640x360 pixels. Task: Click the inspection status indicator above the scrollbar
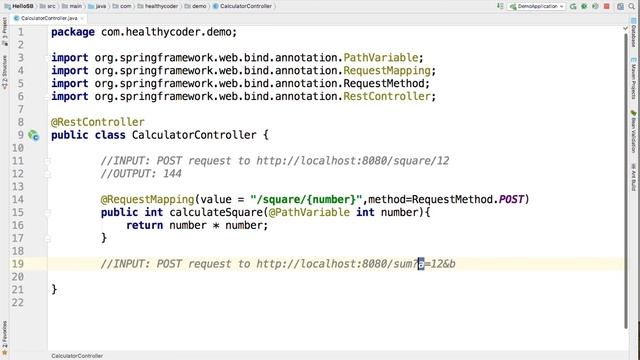(625, 28)
